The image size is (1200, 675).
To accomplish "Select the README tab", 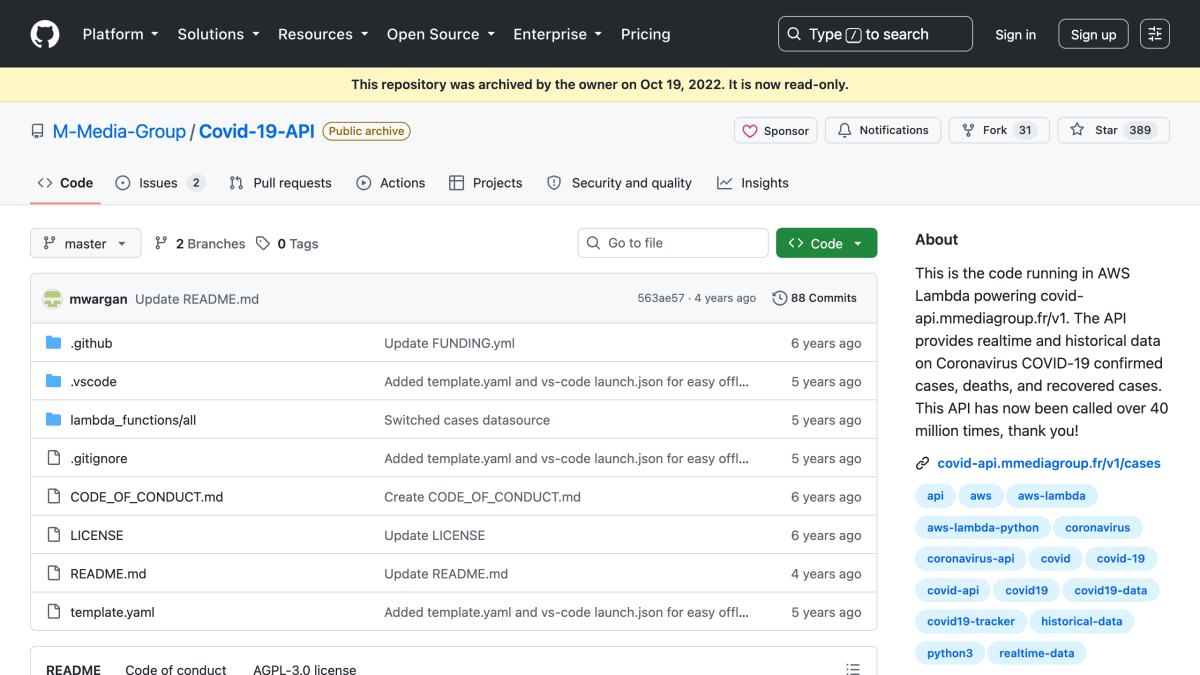I will (x=73, y=669).
